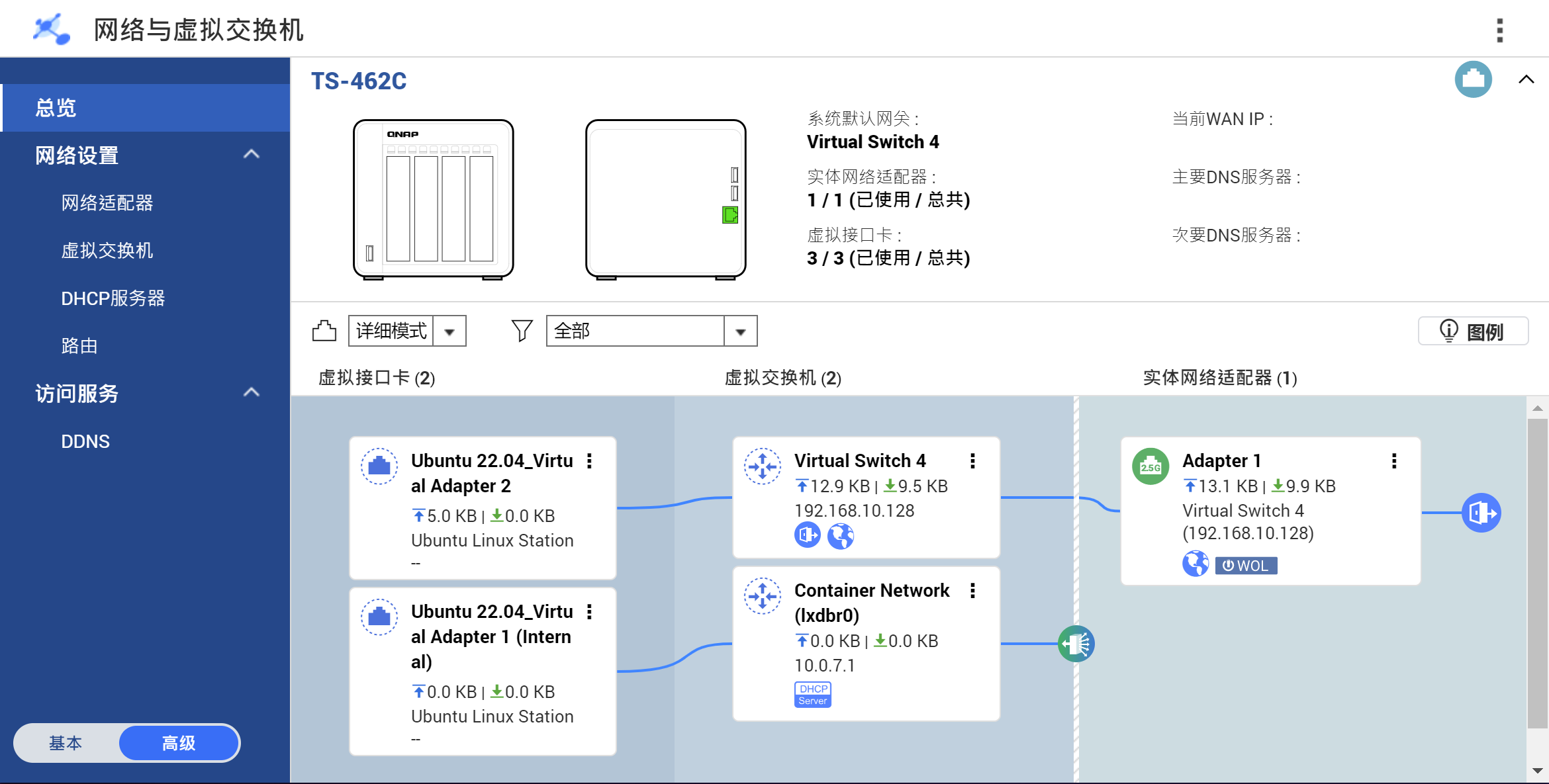The image size is (1549, 784).
Task: Open options menu for Ubuntu Virtual Adapter 2
Action: point(589,461)
